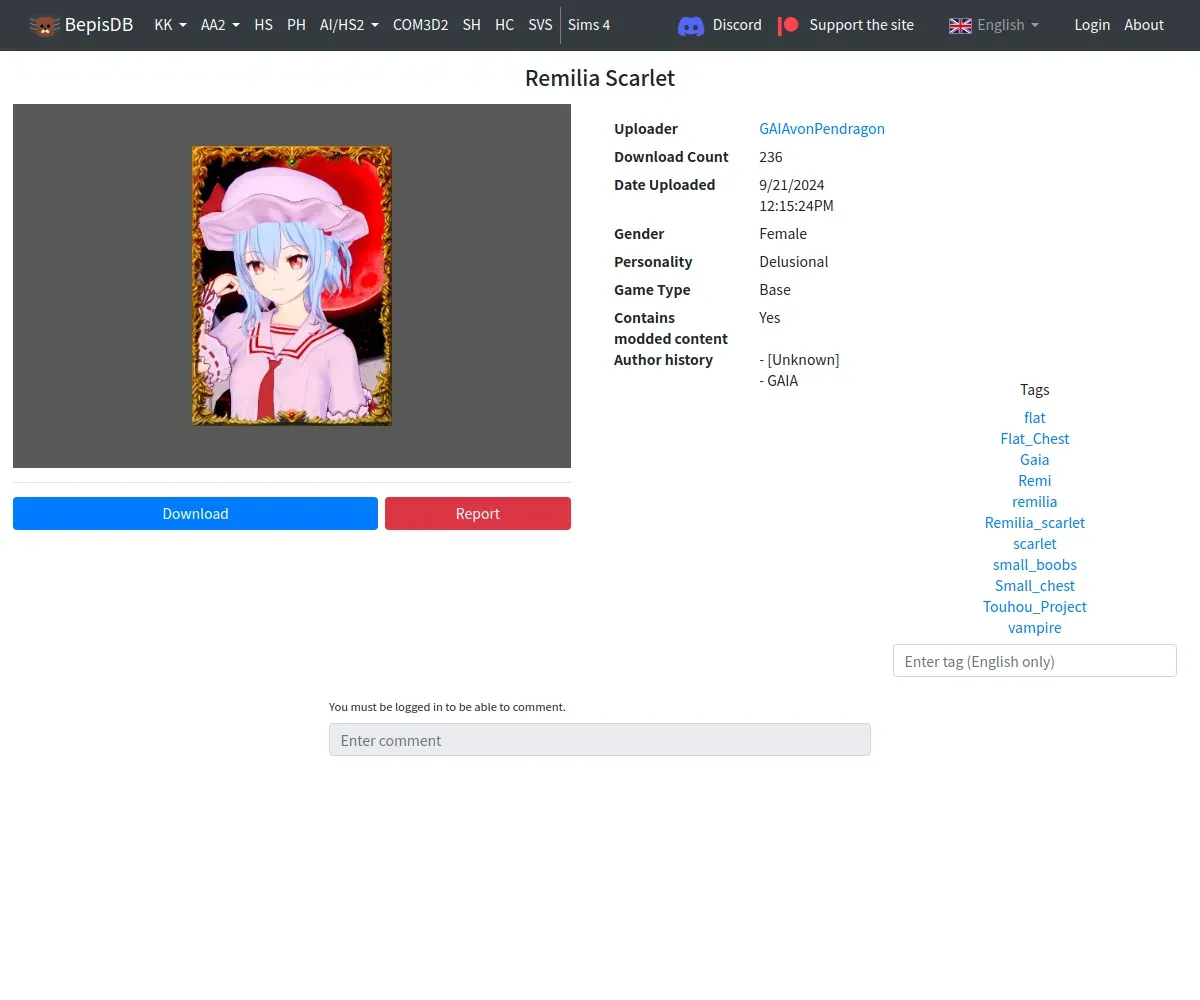Viewport: 1200px width, 1000px height.
Task: Open the SH section
Action: (x=472, y=25)
